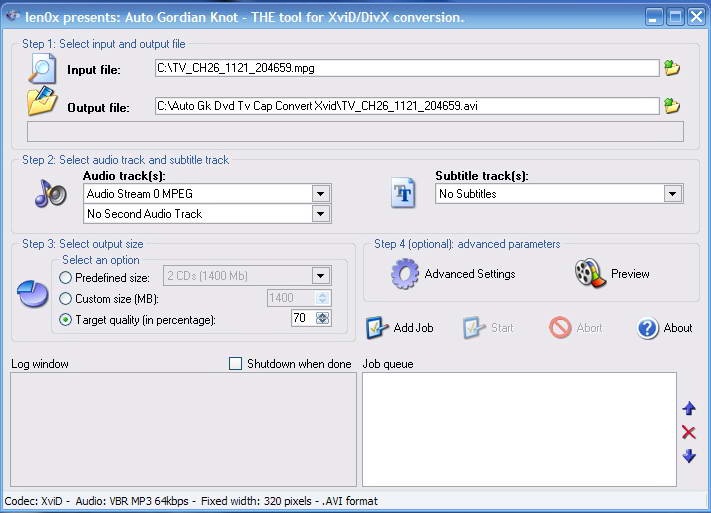The width and height of the screenshot is (711, 513).
Task: Click the progress bar under output file
Action: pyautogui.click(x=355, y=132)
